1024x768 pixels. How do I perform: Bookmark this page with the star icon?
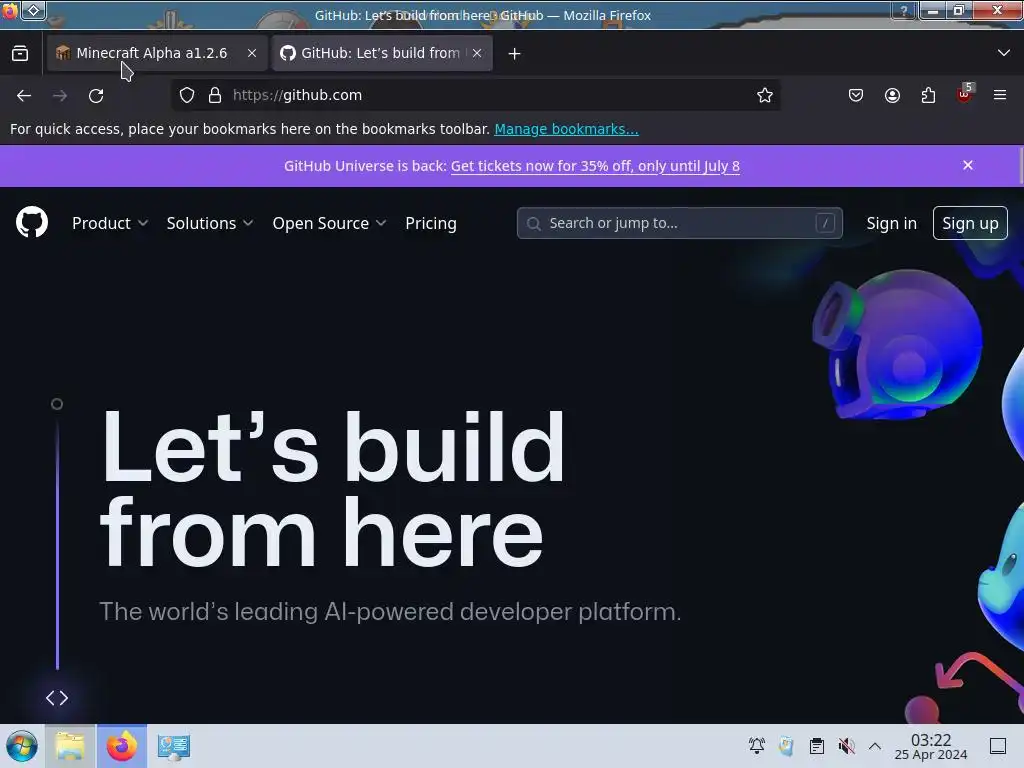(x=765, y=95)
